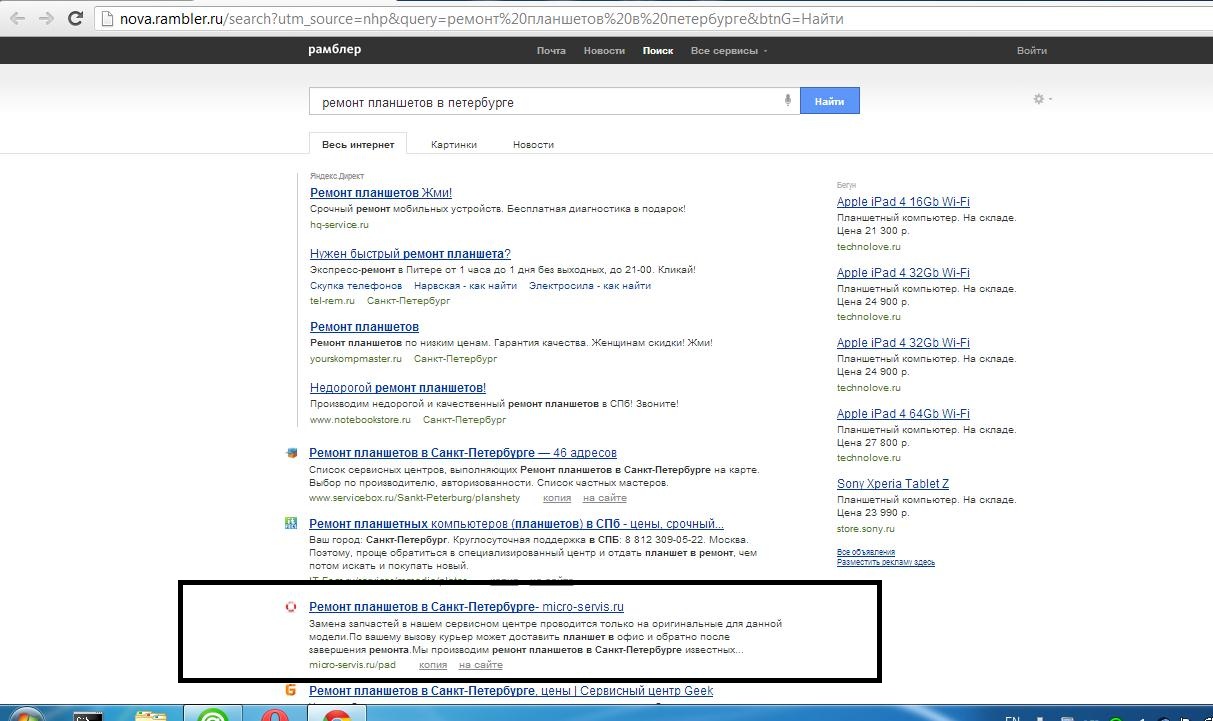This screenshot has width=1213, height=721.
Task: Click the hq-service.ru ad domain
Action: (x=339, y=225)
